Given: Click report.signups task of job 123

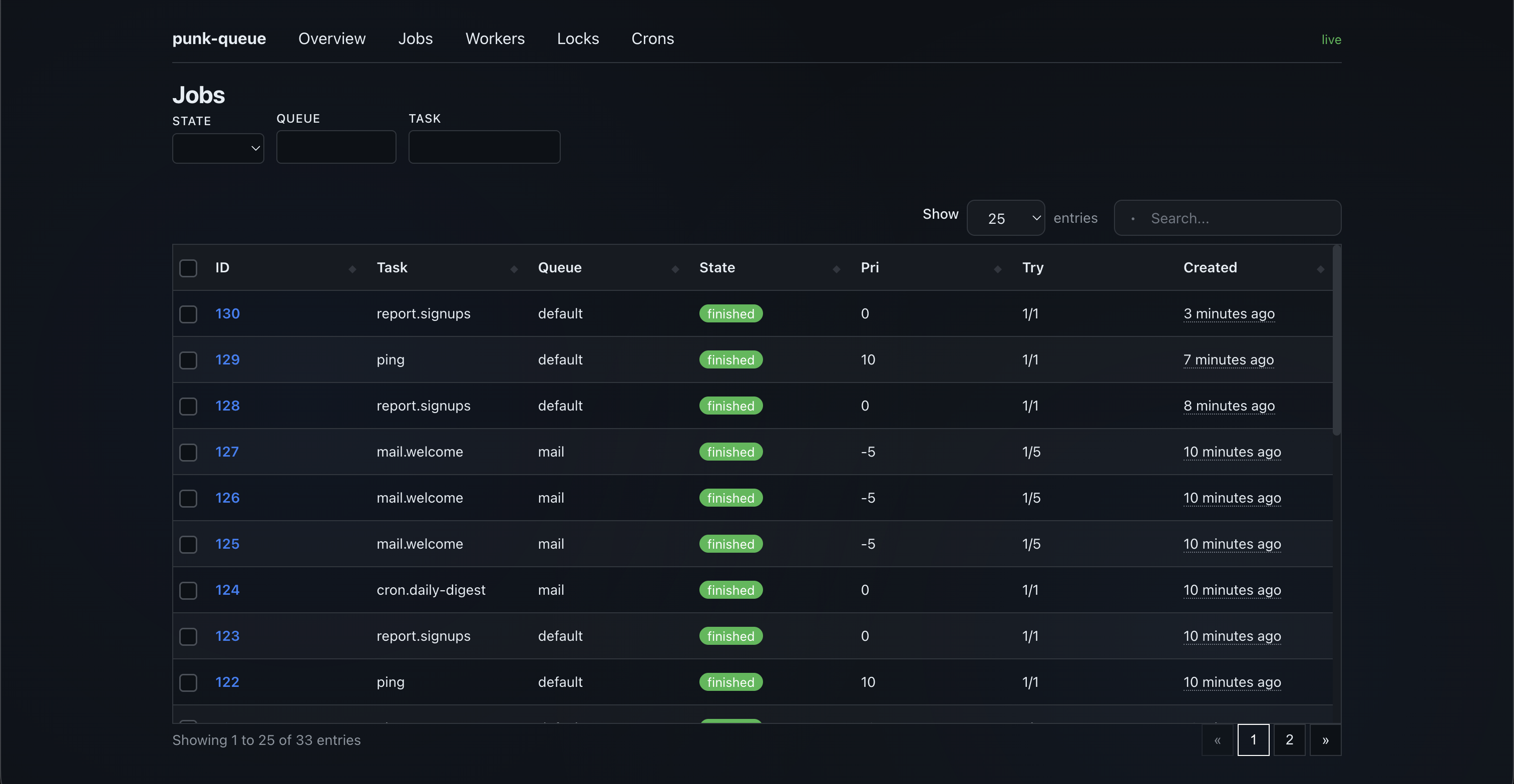Looking at the screenshot, I should pos(423,636).
